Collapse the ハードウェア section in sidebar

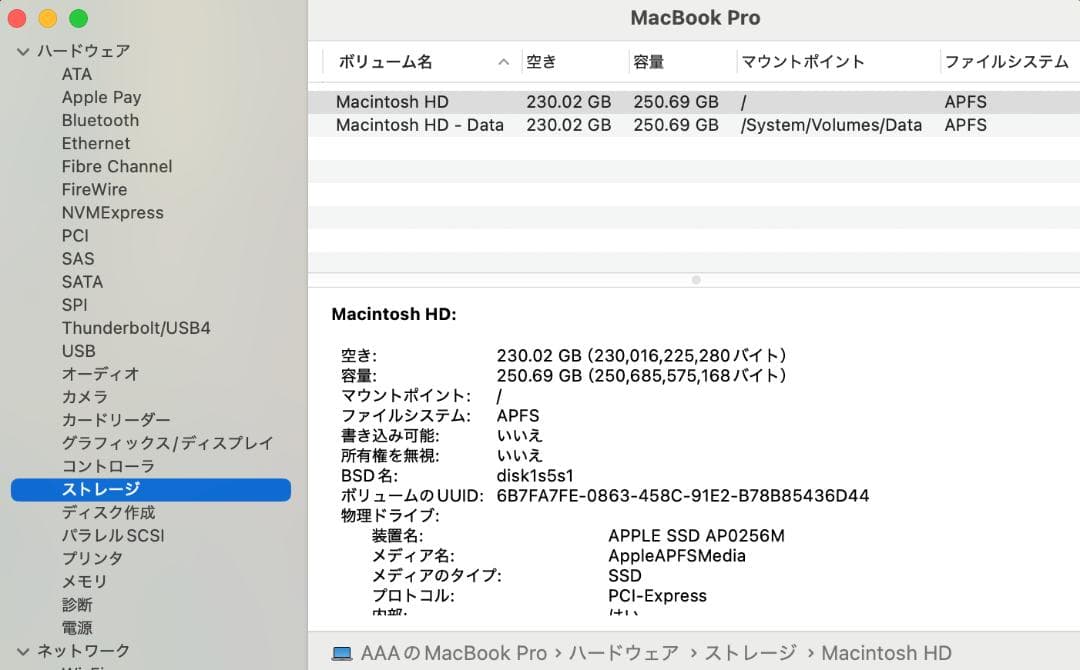click(23, 52)
